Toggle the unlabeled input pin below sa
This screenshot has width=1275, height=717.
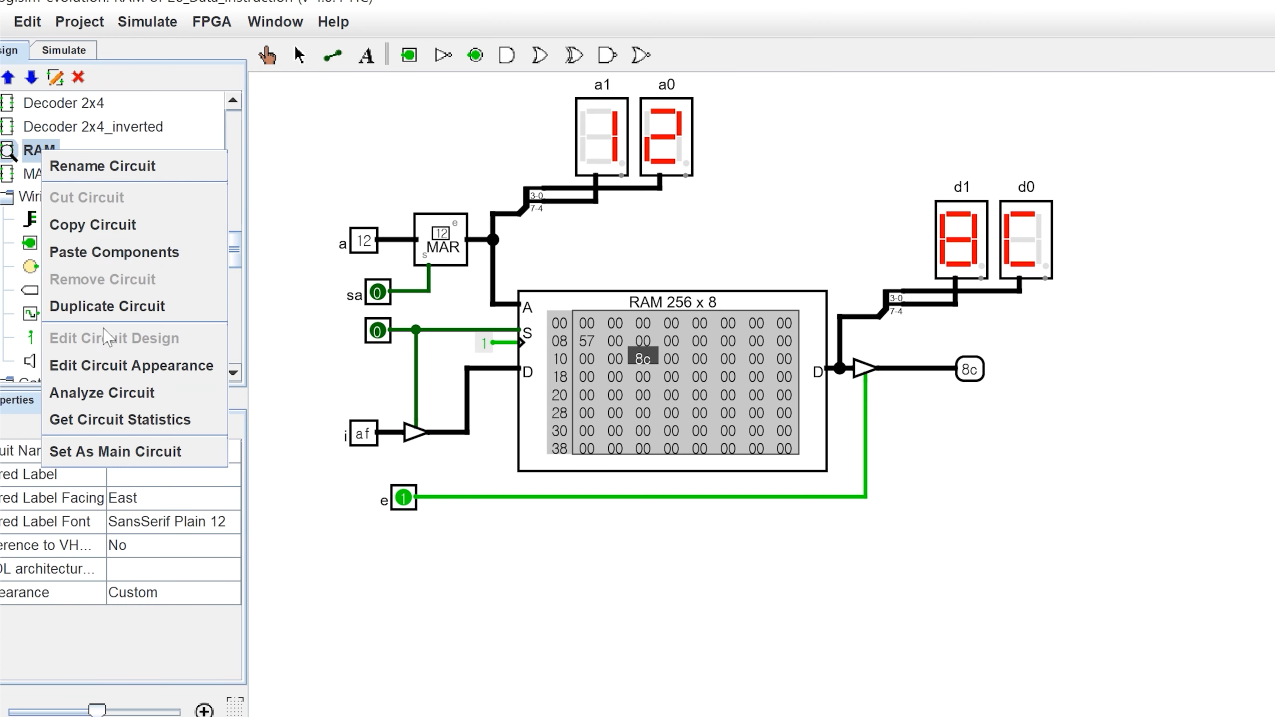378,330
